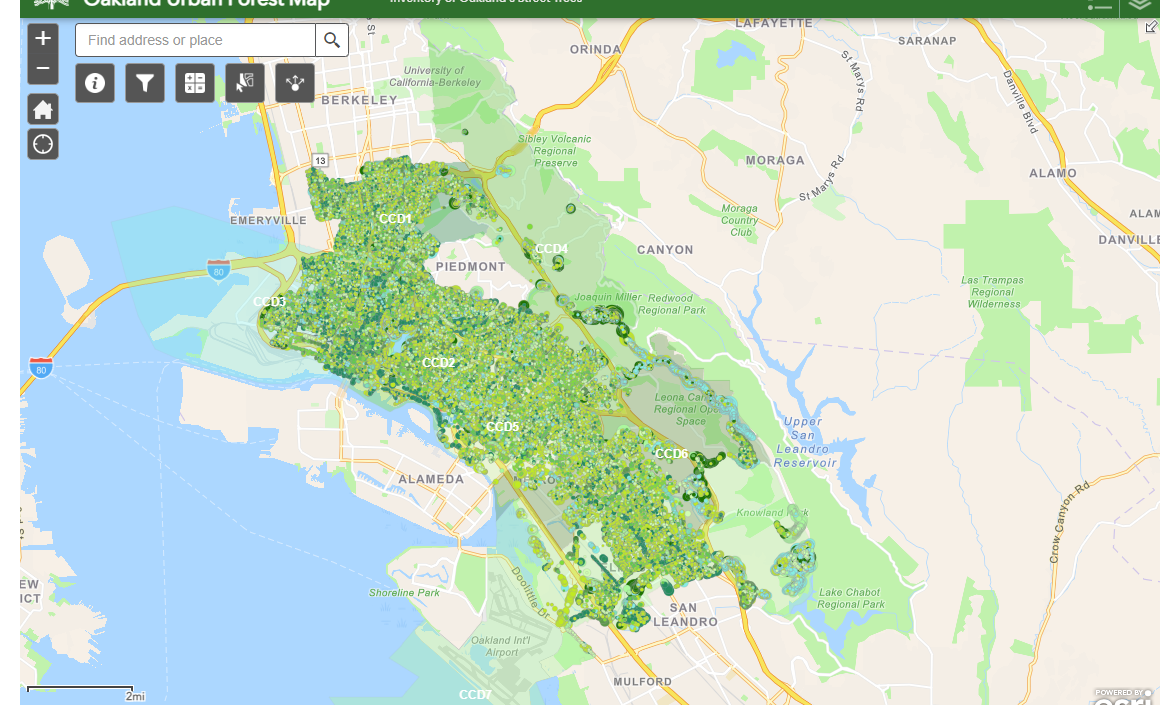This screenshot has height=705, width=1176.
Task: Zoom out with the minus button
Action: click(43, 68)
